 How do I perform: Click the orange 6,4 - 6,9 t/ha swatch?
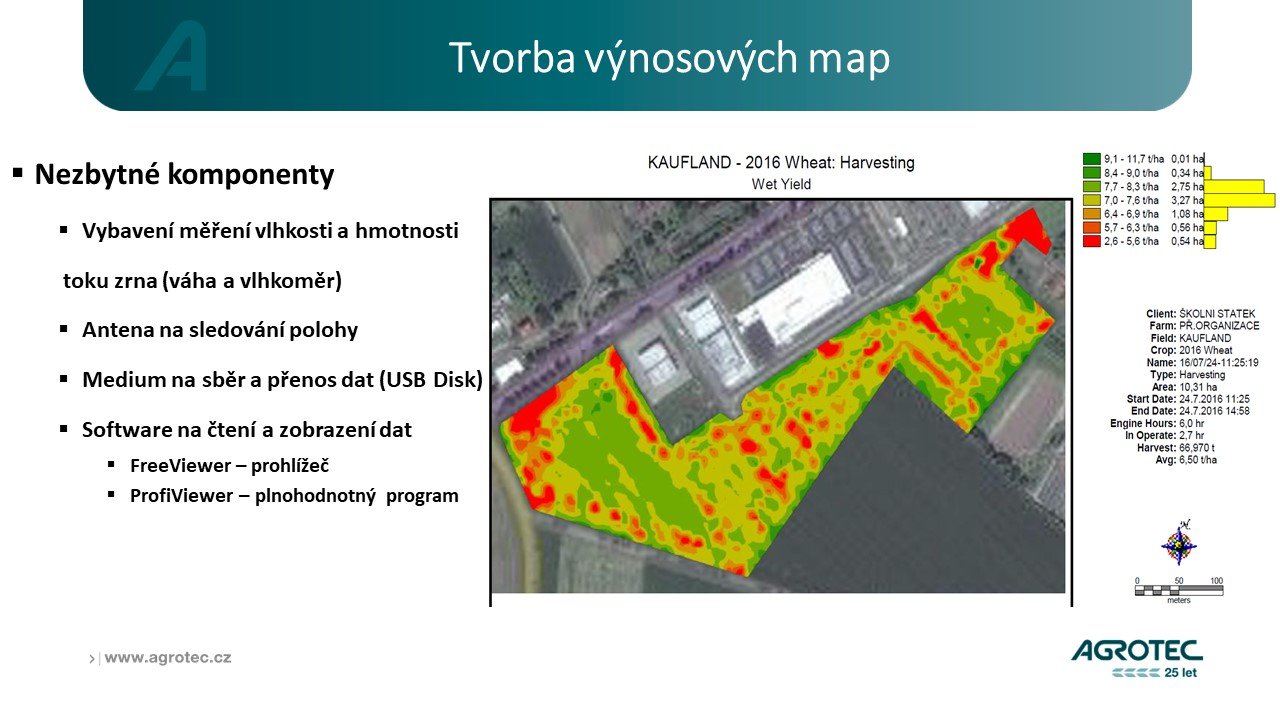1091,214
